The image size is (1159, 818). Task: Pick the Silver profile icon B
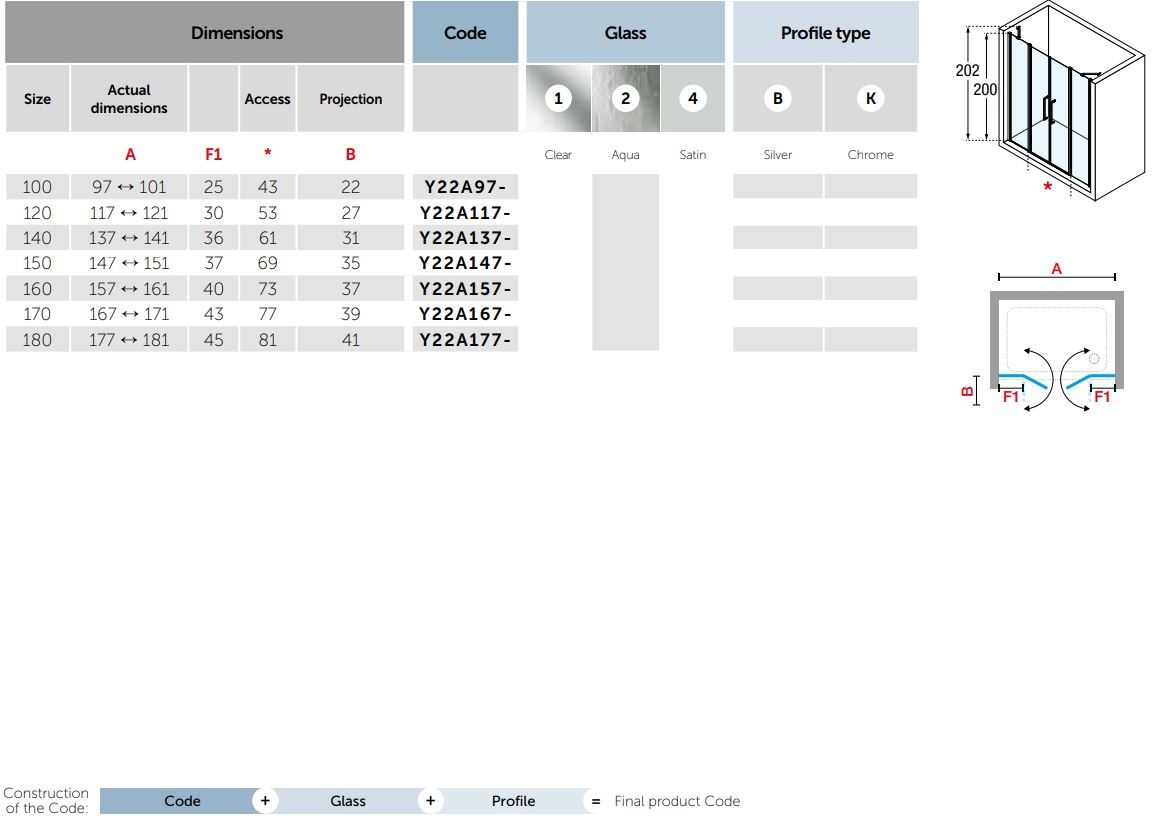click(777, 98)
